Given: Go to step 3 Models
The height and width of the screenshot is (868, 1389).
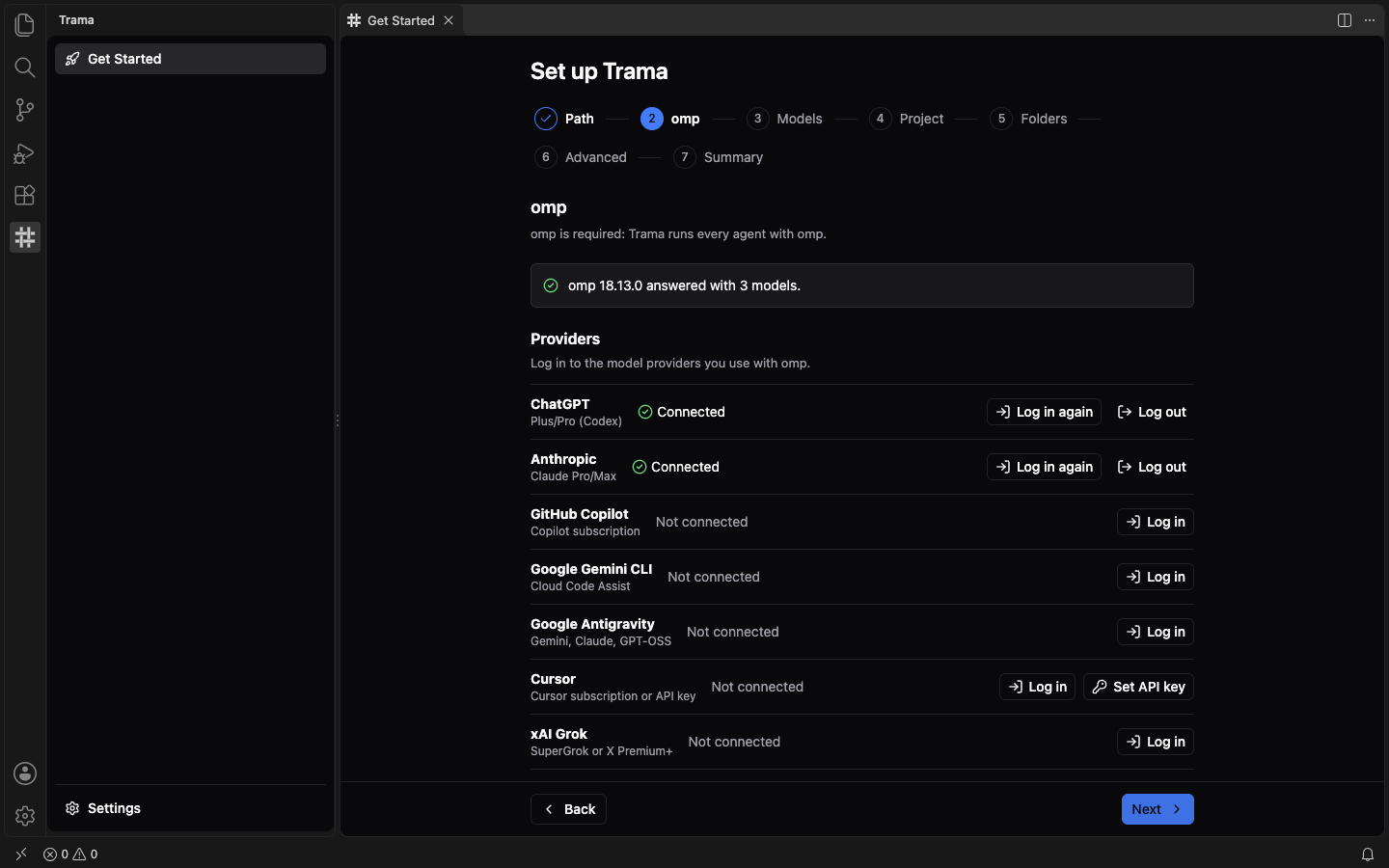Looking at the screenshot, I should point(784,119).
